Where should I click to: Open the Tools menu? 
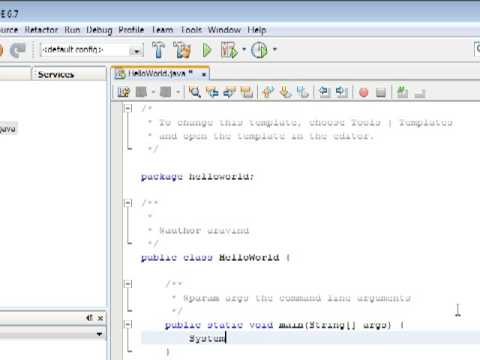pyautogui.click(x=191, y=30)
